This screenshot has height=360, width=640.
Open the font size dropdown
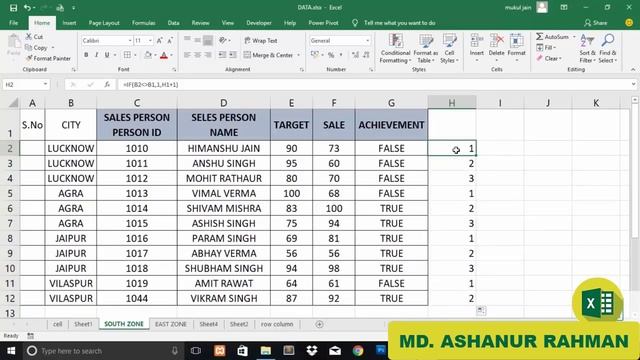pyautogui.click(x=150, y=40)
